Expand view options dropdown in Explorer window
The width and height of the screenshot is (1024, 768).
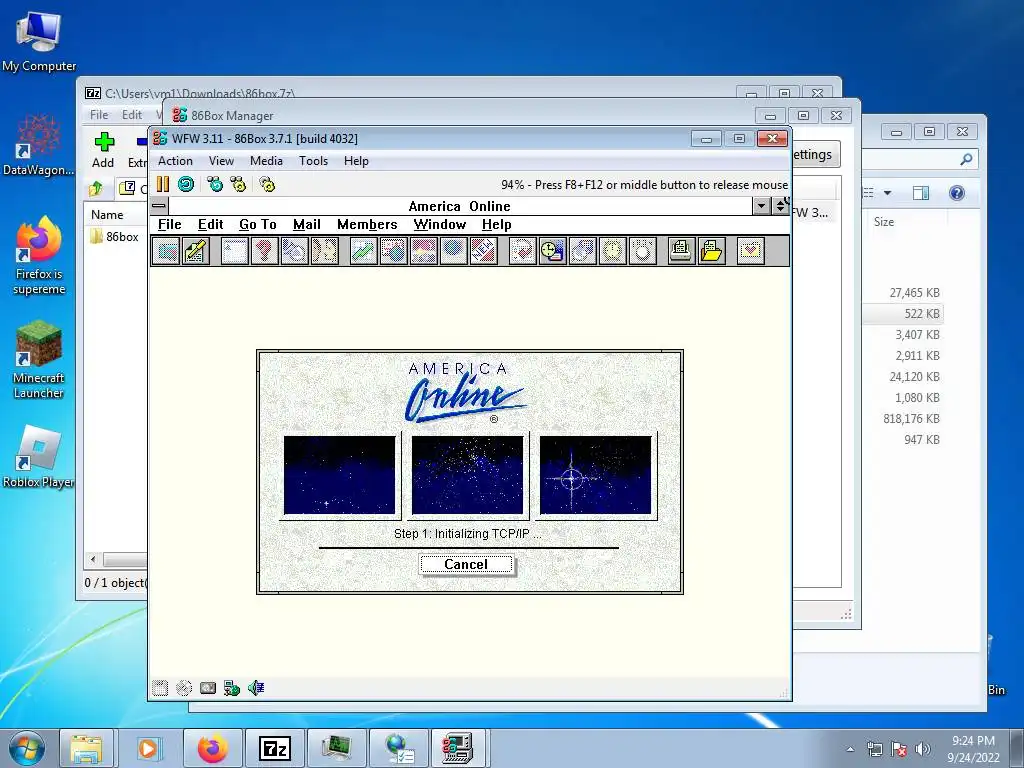coord(887,193)
